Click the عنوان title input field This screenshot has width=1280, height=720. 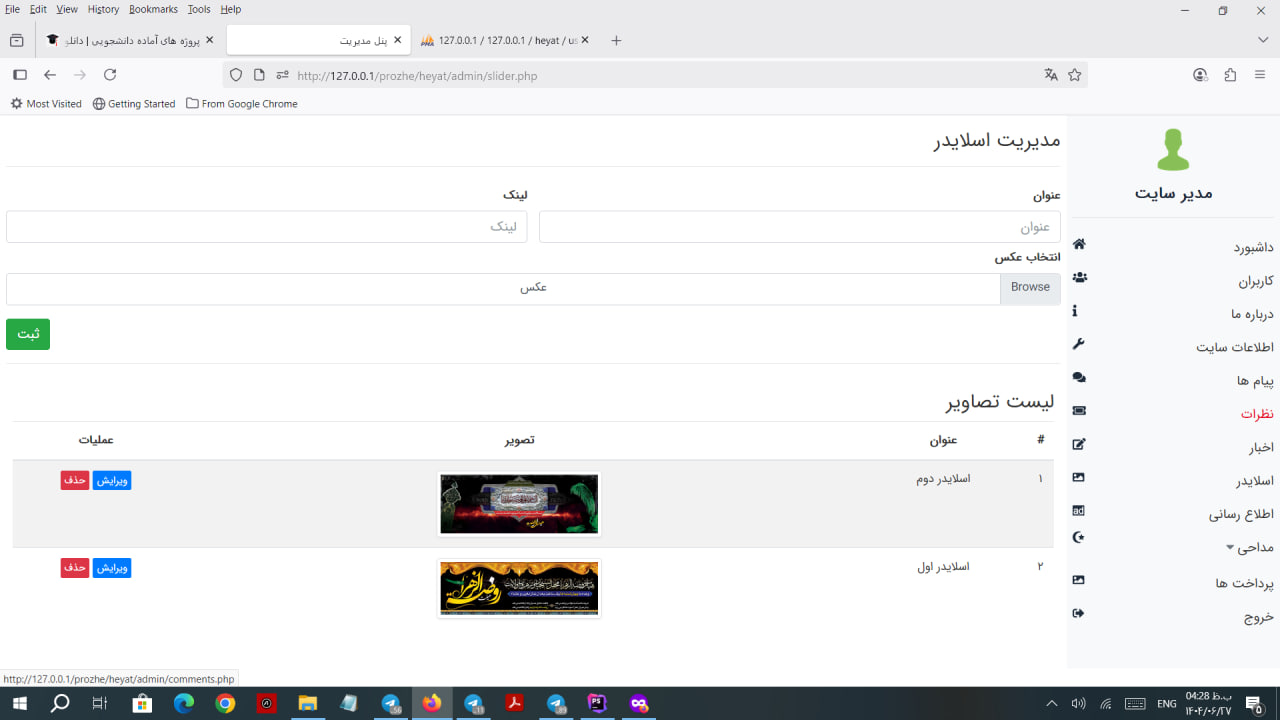[x=799, y=227]
